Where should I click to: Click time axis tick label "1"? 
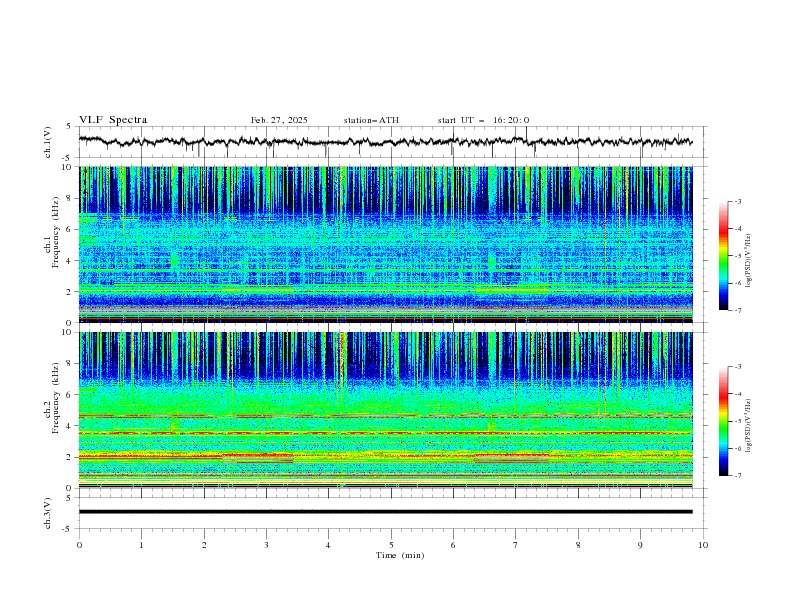pos(141,545)
